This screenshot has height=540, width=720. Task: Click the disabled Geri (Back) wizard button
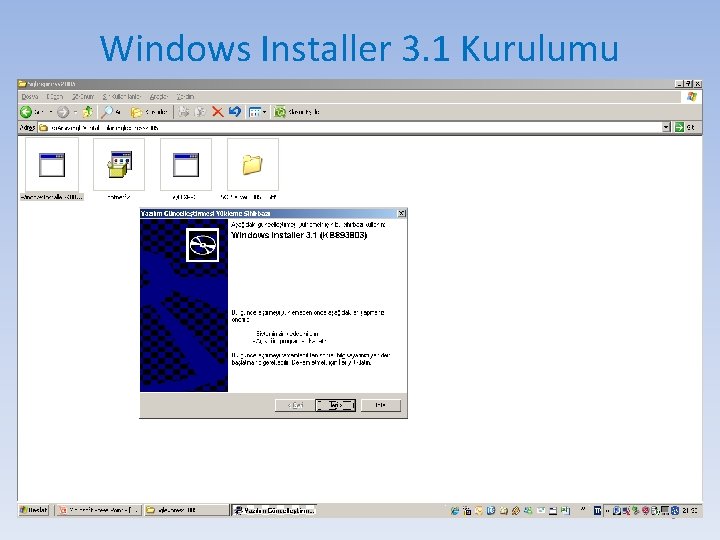click(x=295, y=405)
